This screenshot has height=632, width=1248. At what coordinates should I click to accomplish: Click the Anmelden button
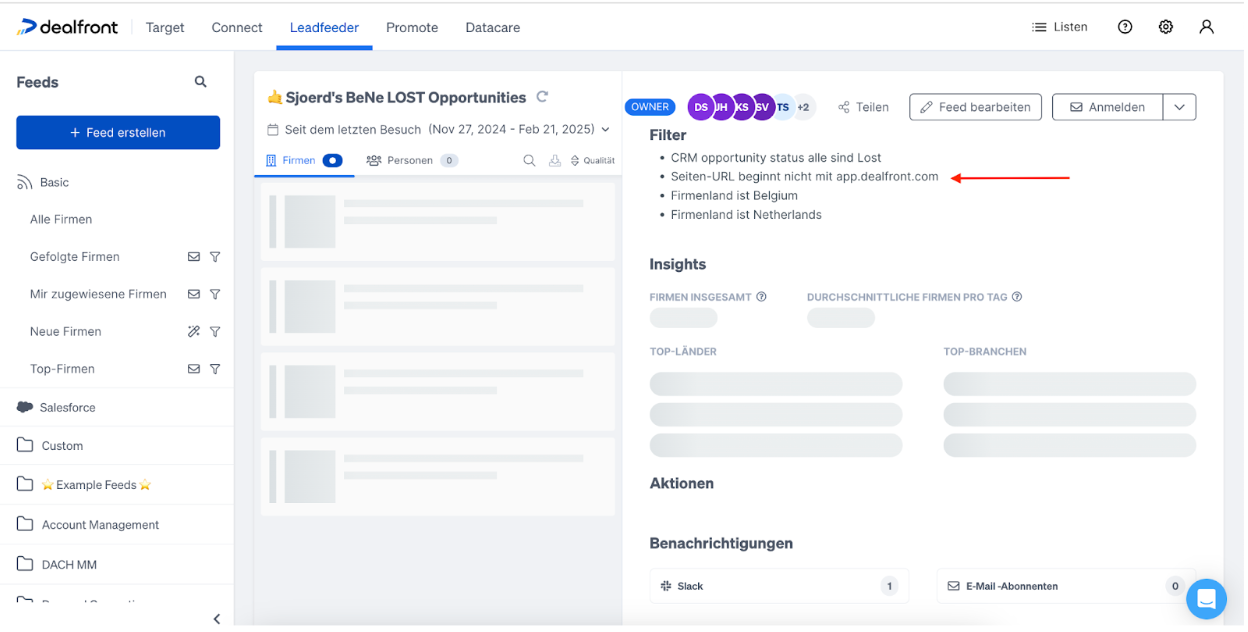pyautogui.click(x=1108, y=107)
